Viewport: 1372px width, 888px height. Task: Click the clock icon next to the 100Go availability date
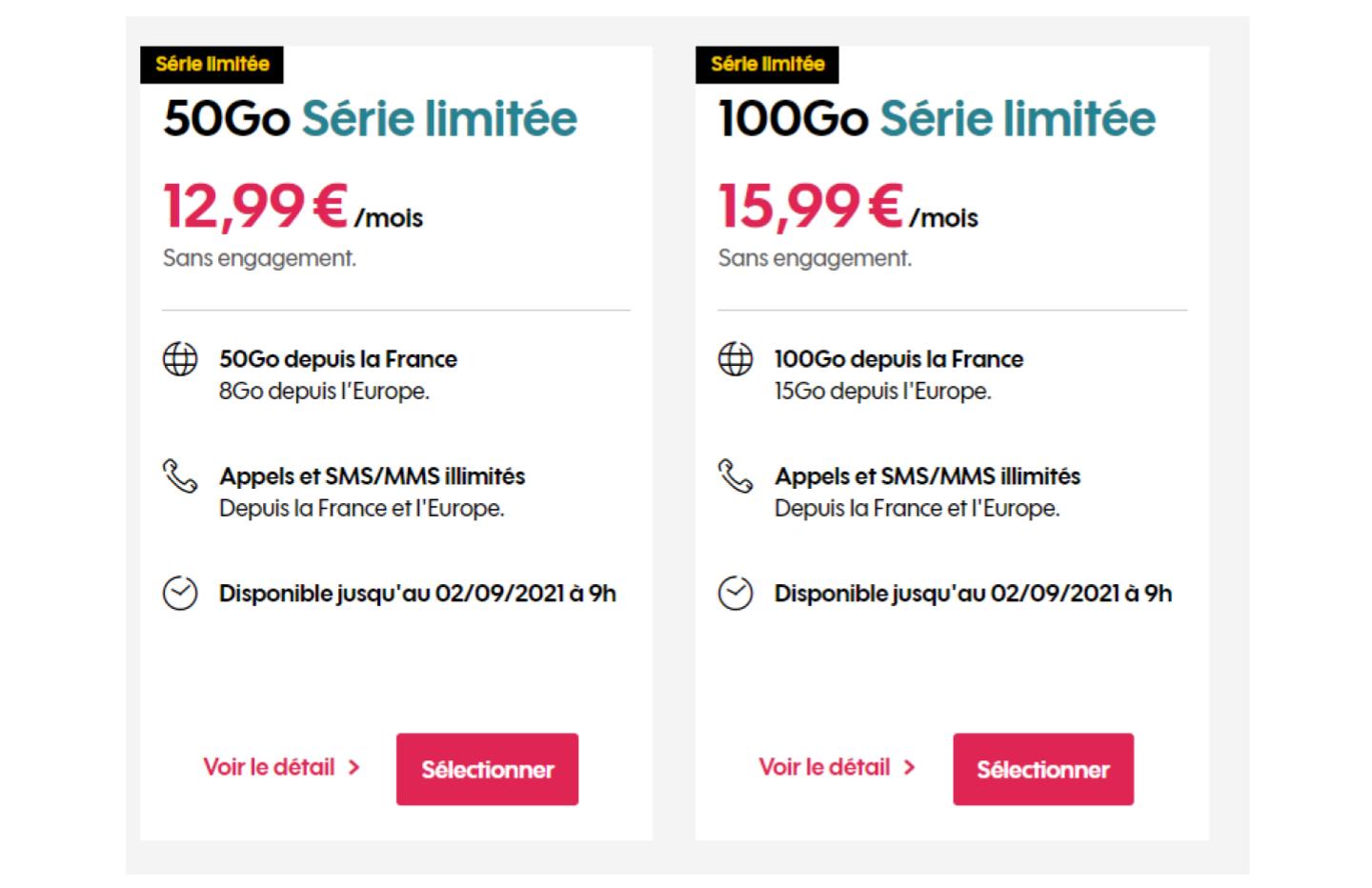[x=736, y=594]
